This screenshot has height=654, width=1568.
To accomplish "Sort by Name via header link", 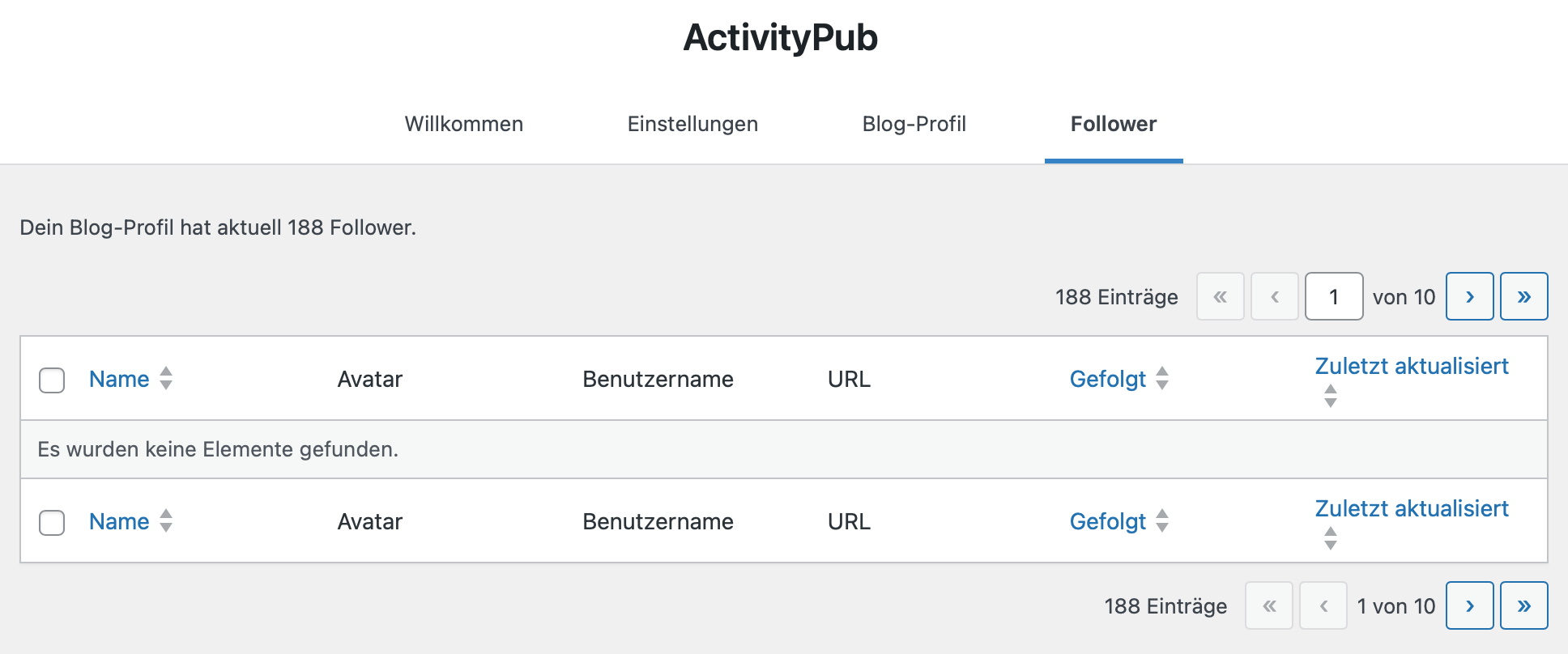I will click(x=119, y=379).
